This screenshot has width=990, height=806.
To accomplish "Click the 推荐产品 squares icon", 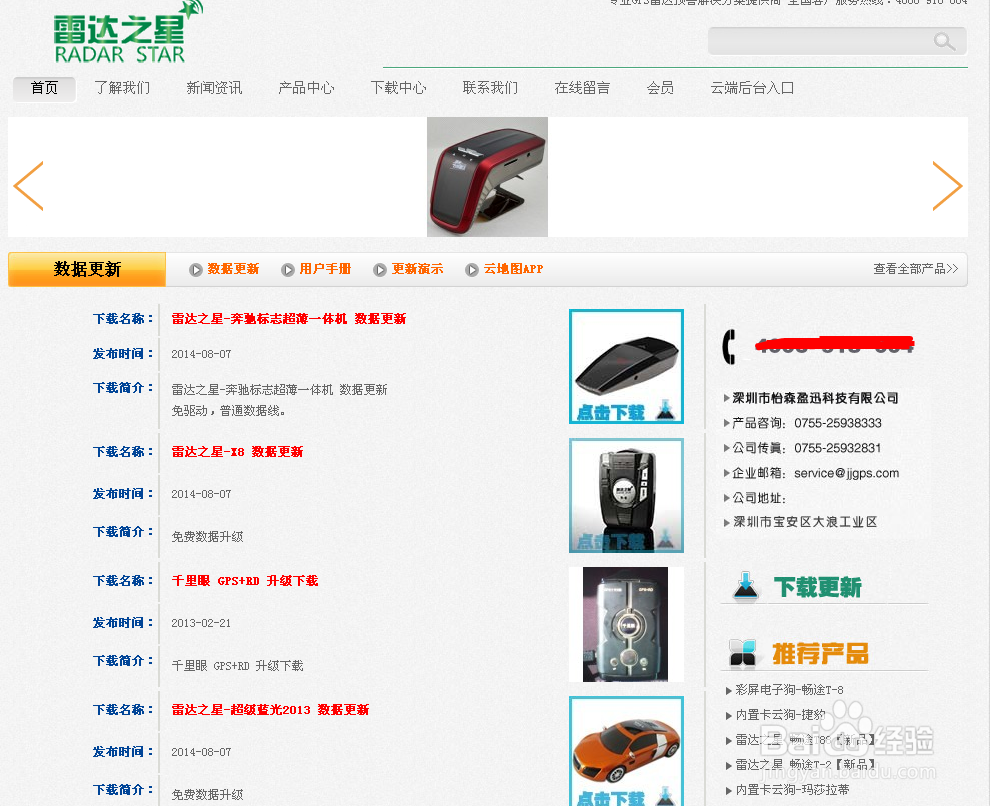I will click(x=742, y=653).
